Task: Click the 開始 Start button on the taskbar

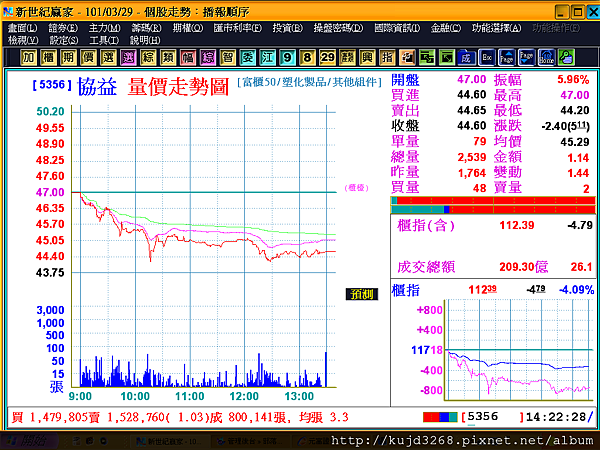Action: (29, 441)
